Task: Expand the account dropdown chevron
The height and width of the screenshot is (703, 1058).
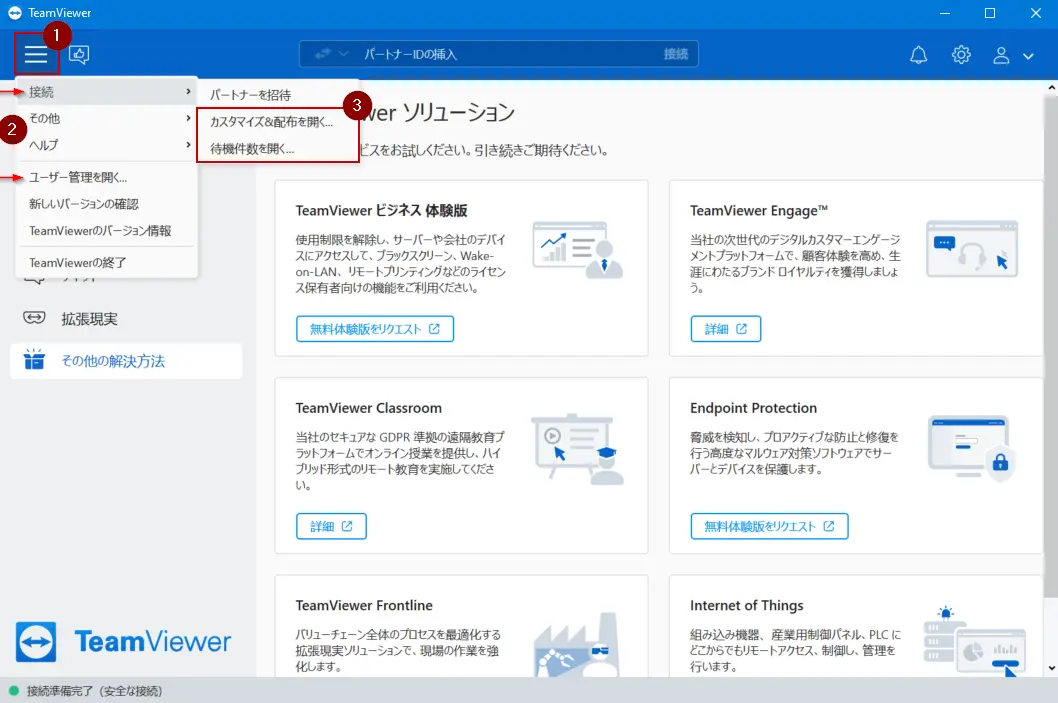Action: point(1028,56)
